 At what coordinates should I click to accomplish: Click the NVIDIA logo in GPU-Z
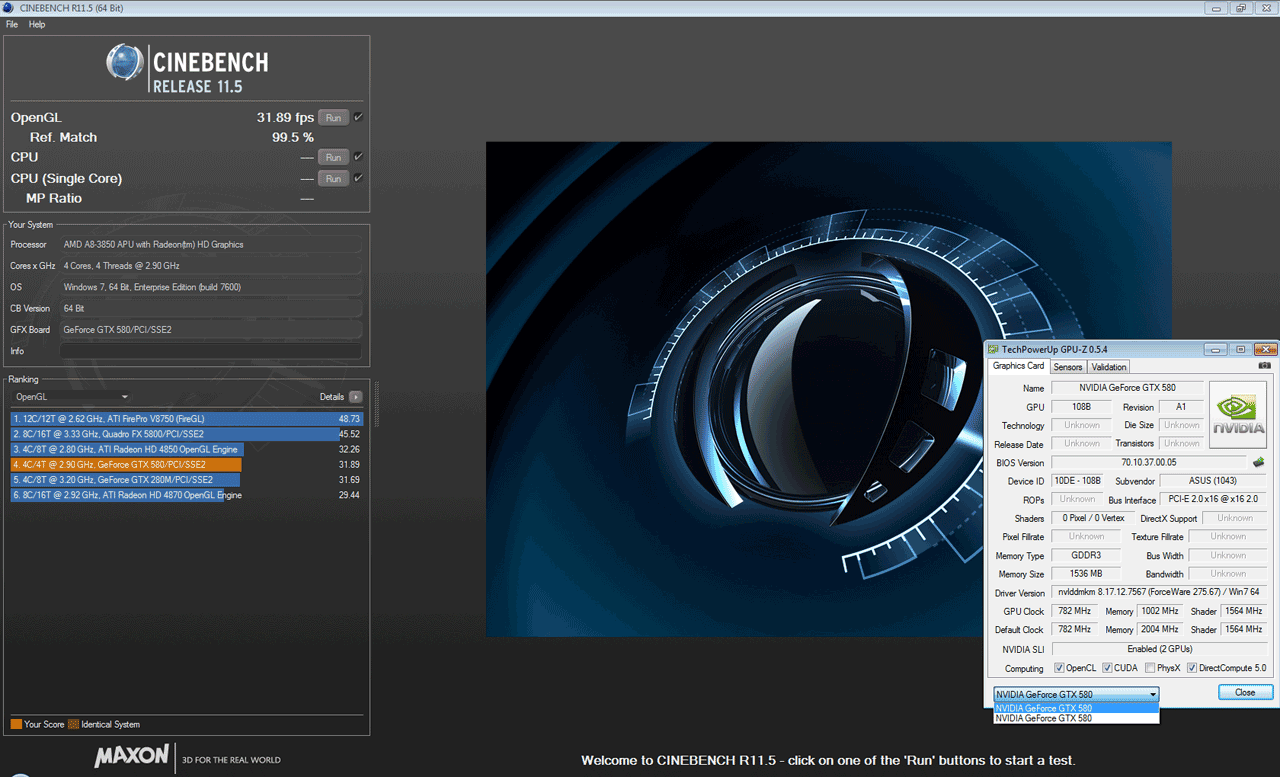coord(1238,415)
